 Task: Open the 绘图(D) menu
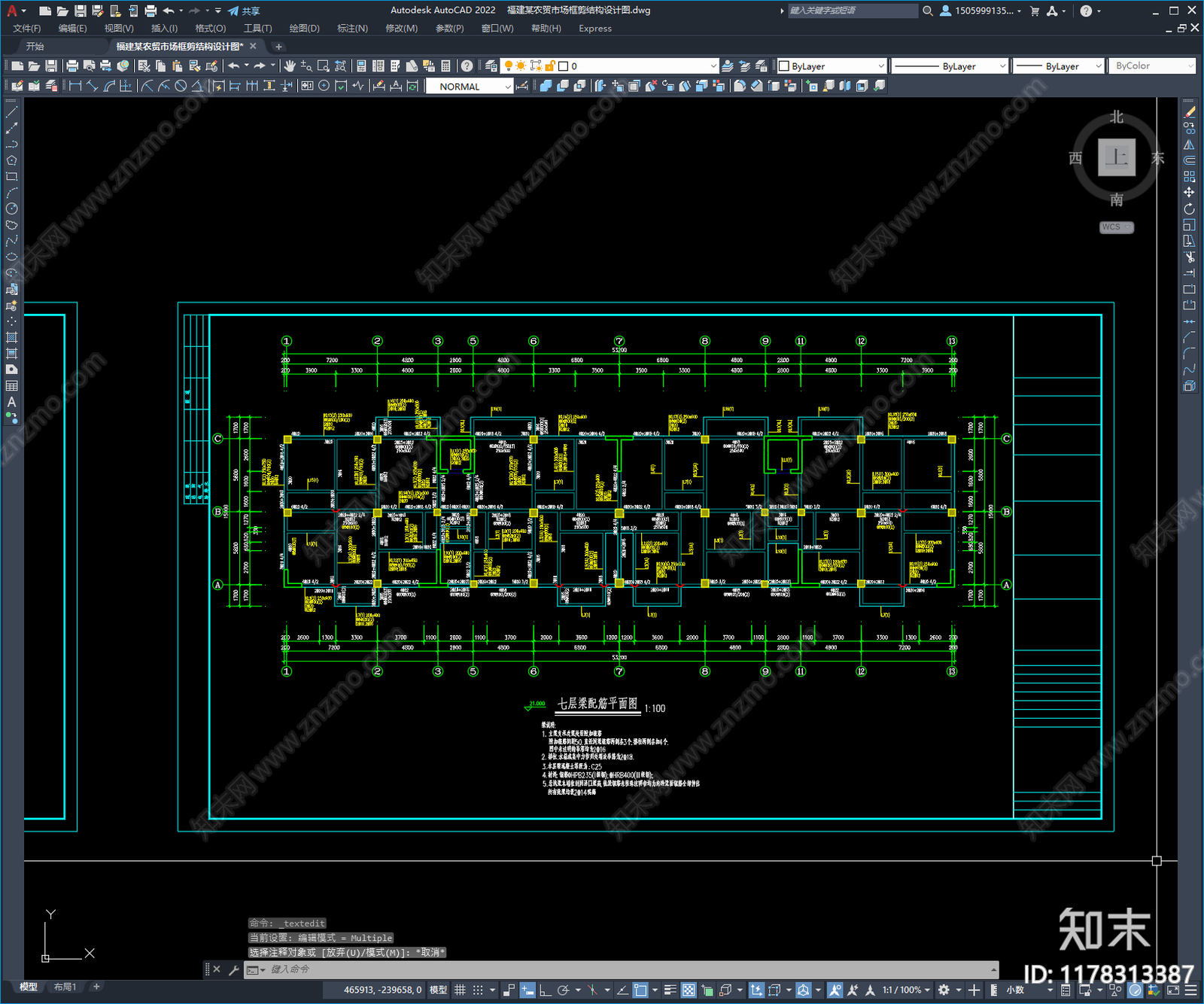point(304,29)
